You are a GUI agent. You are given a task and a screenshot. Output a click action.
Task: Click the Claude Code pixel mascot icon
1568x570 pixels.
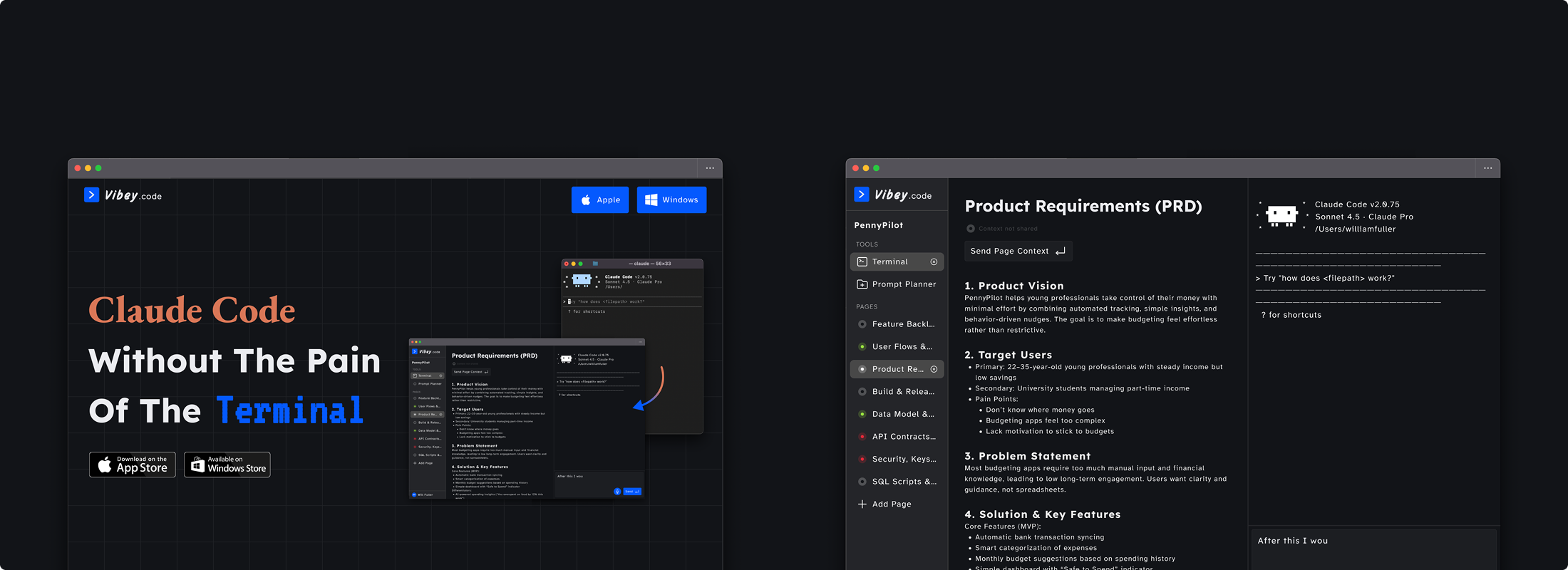click(1281, 216)
